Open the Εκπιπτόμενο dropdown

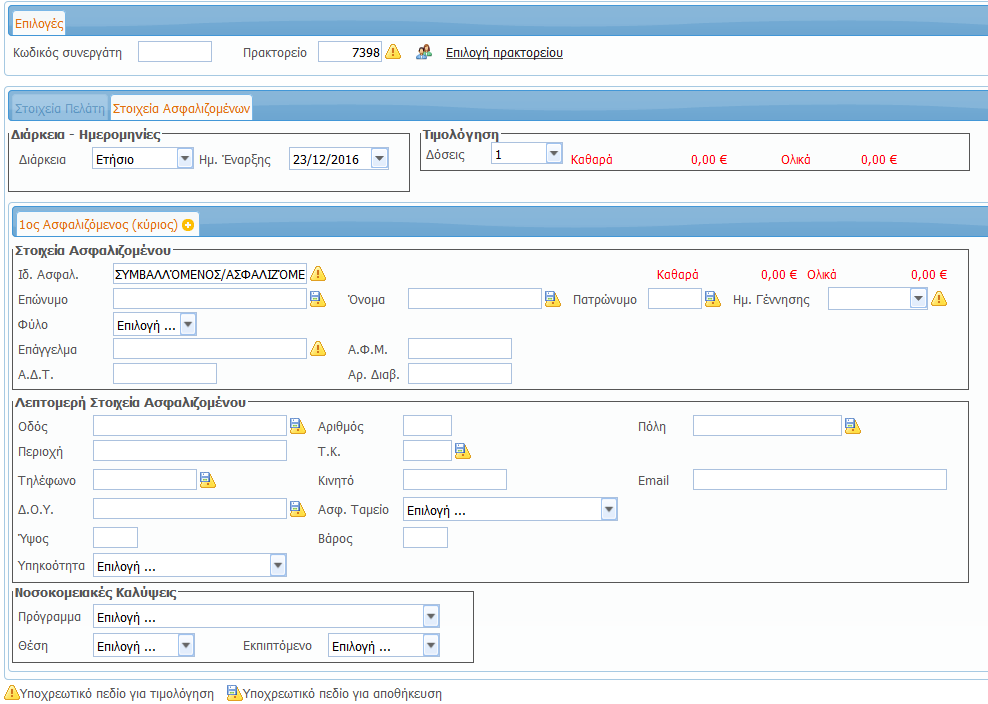pos(431,645)
